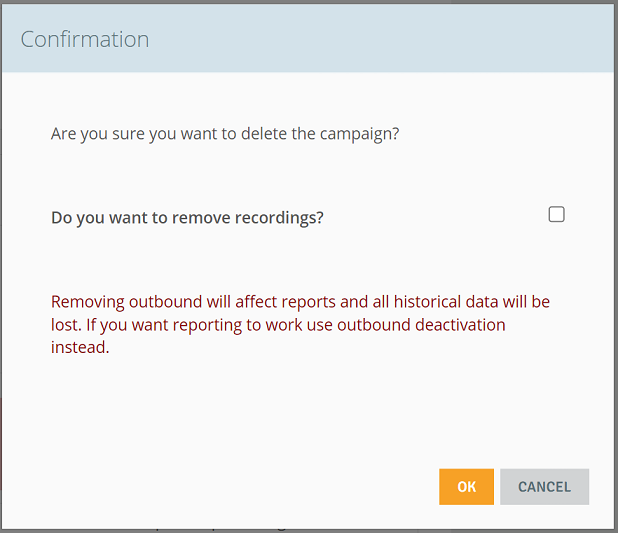Click the bold word 'remove' in the label
Image resolution: width=618 pixels, height=533 pixels.
coord(201,218)
